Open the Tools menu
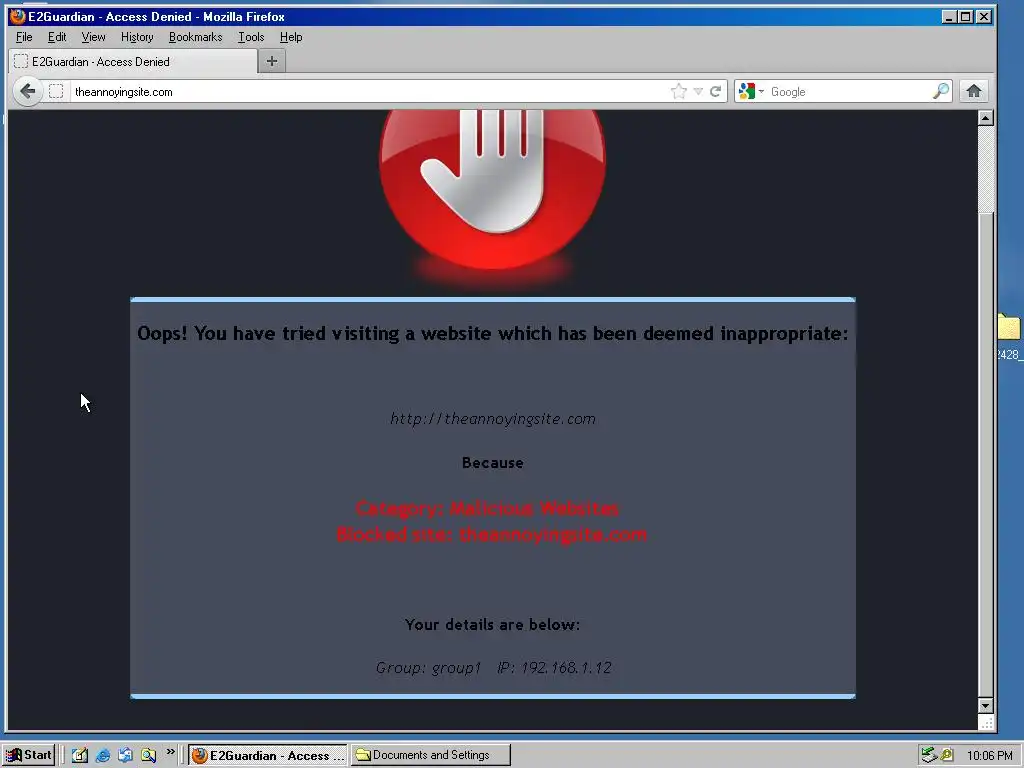The width and height of the screenshot is (1024, 768). 251,37
